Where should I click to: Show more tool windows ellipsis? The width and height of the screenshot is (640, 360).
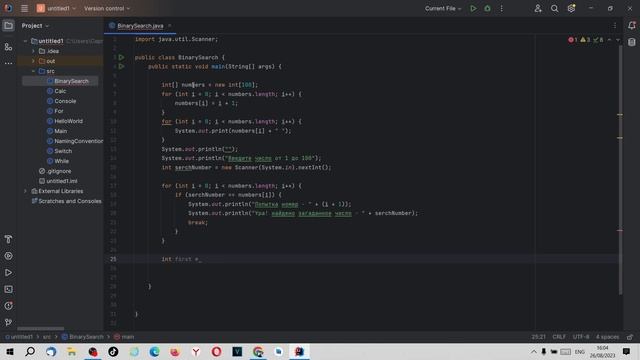click(x=8, y=63)
